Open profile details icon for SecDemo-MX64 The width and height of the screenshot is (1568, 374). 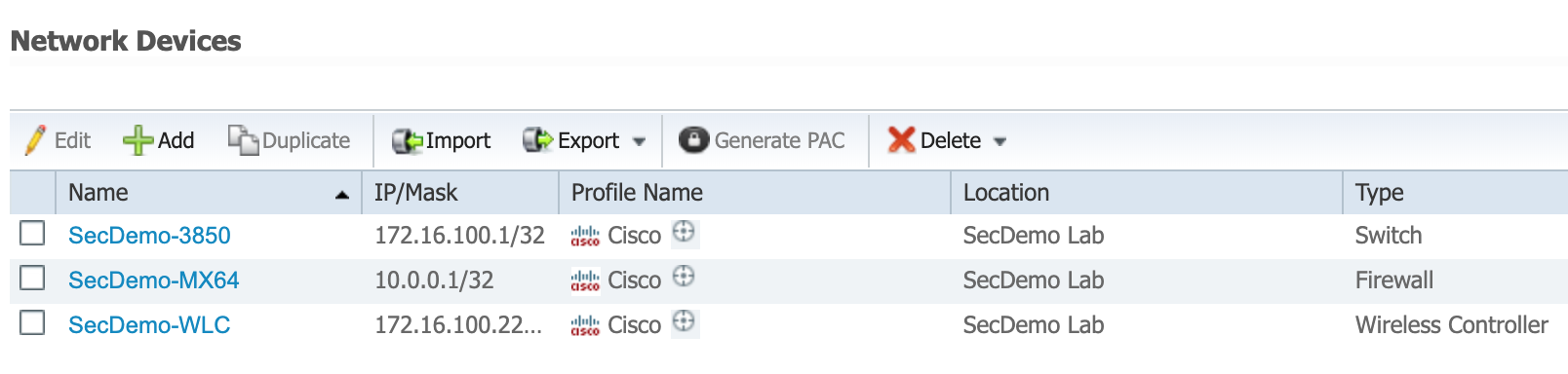coord(685,277)
